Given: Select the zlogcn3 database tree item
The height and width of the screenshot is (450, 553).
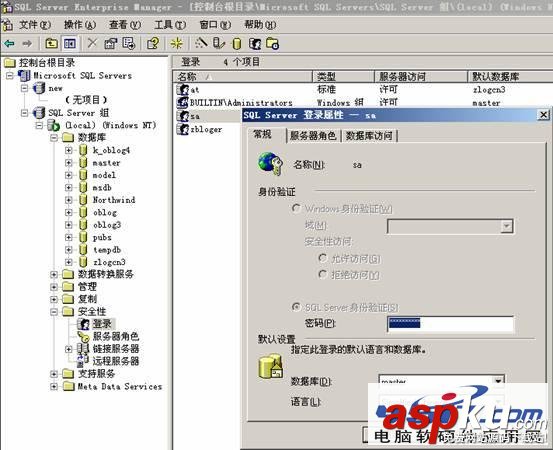Looking at the screenshot, I should [x=109, y=262].
